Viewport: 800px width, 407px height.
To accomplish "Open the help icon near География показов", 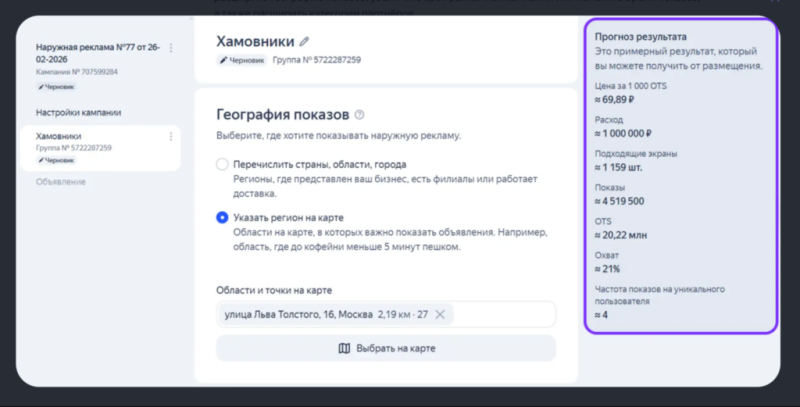I will 359,115.
